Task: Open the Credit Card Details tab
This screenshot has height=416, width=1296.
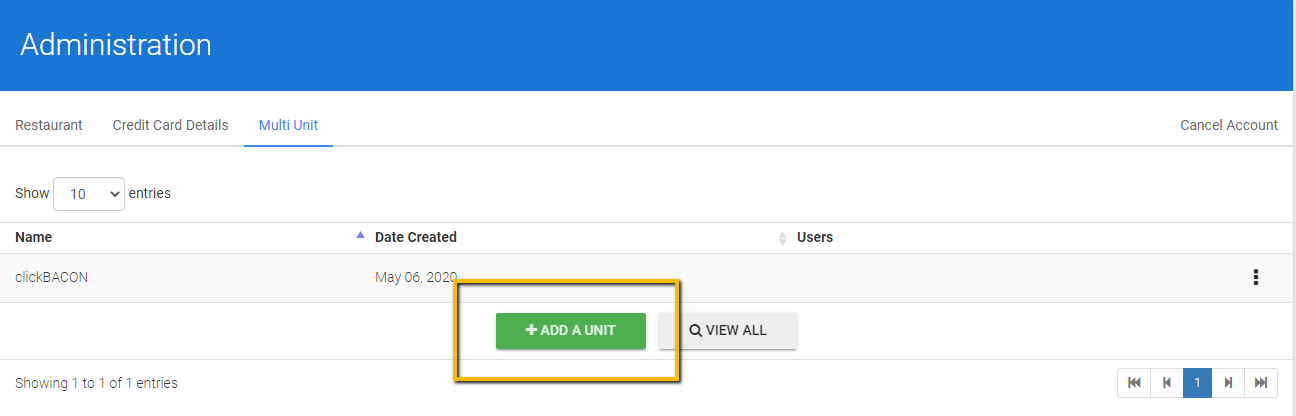Action: click(170, 125)
